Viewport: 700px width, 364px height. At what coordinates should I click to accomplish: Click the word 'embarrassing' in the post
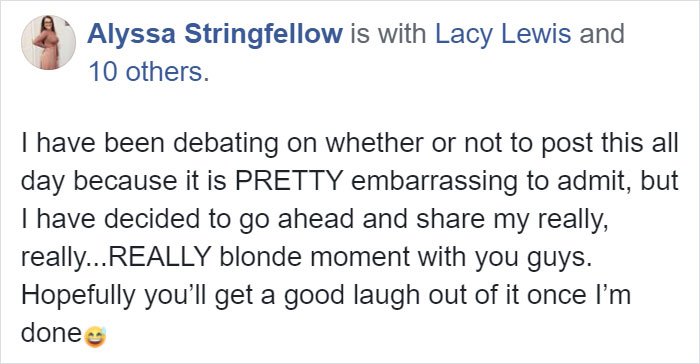(435, 182)
